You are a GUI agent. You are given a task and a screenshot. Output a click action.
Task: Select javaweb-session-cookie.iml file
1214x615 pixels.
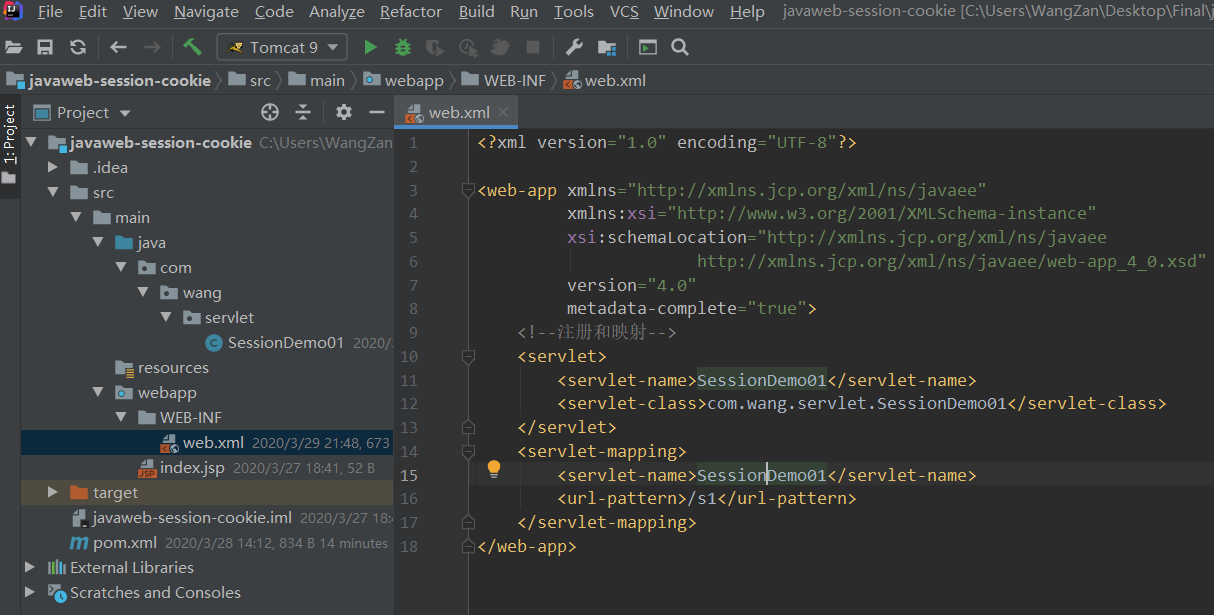tap(192, 518)
